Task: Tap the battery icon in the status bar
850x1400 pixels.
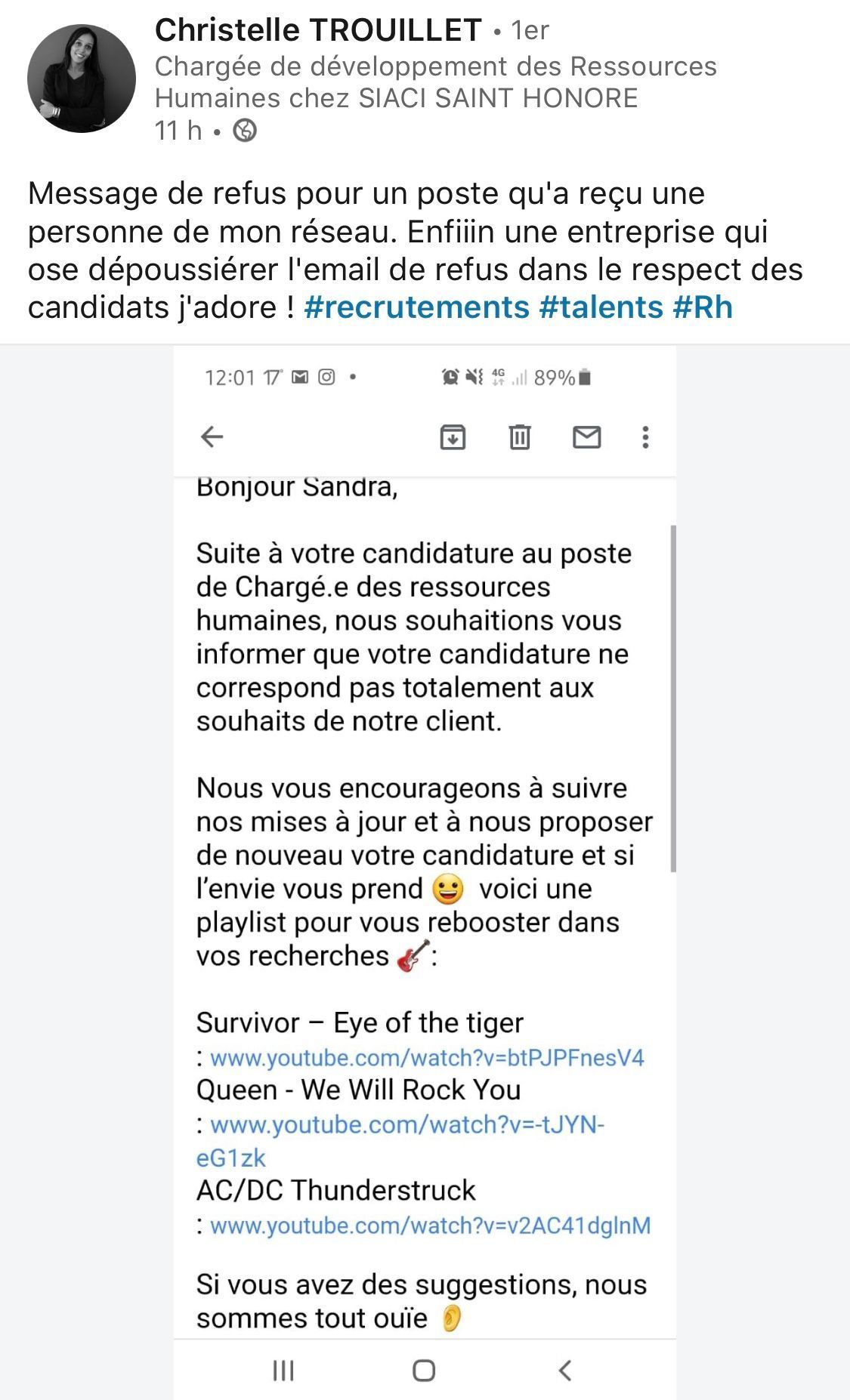Action: (586, 377)
